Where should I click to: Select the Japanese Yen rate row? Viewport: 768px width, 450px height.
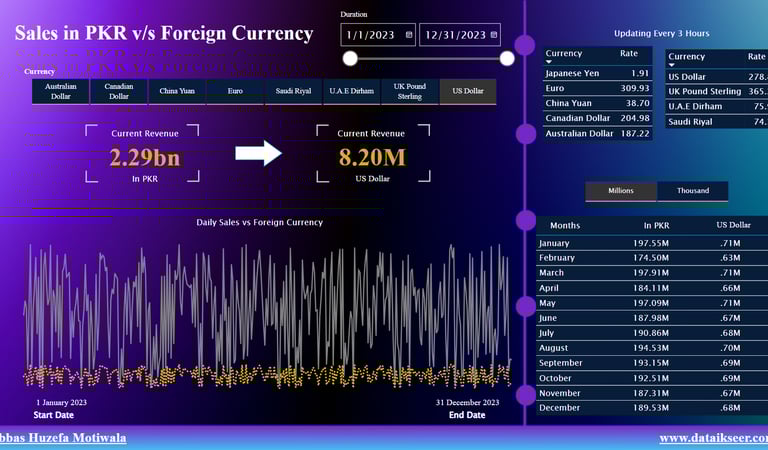598,73
